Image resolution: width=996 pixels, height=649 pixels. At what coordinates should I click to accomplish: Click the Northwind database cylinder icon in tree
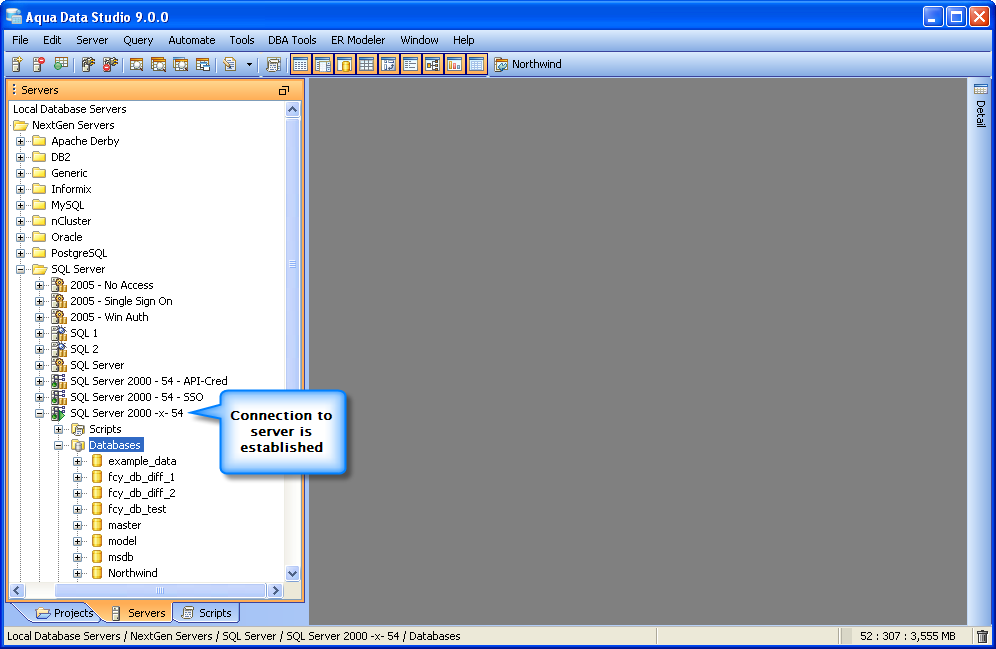(x=97, y=573)
